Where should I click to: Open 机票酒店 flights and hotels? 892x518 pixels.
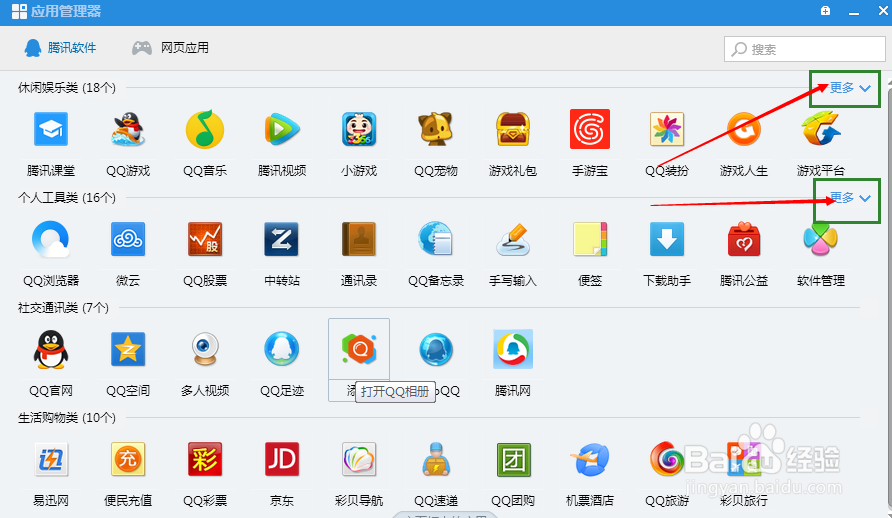[590, 459]
